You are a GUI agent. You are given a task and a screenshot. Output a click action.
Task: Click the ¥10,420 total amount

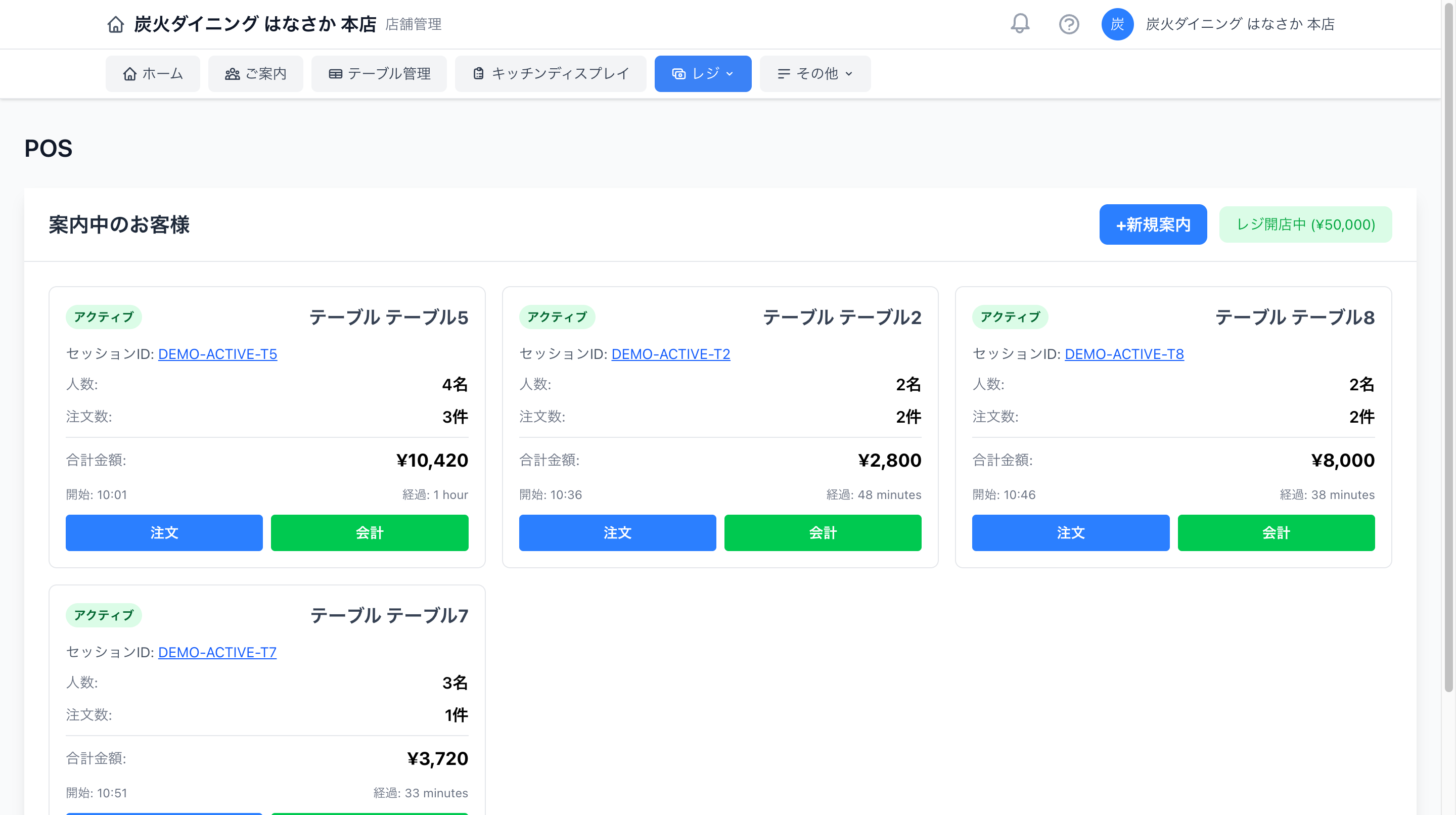coord(432,460)
